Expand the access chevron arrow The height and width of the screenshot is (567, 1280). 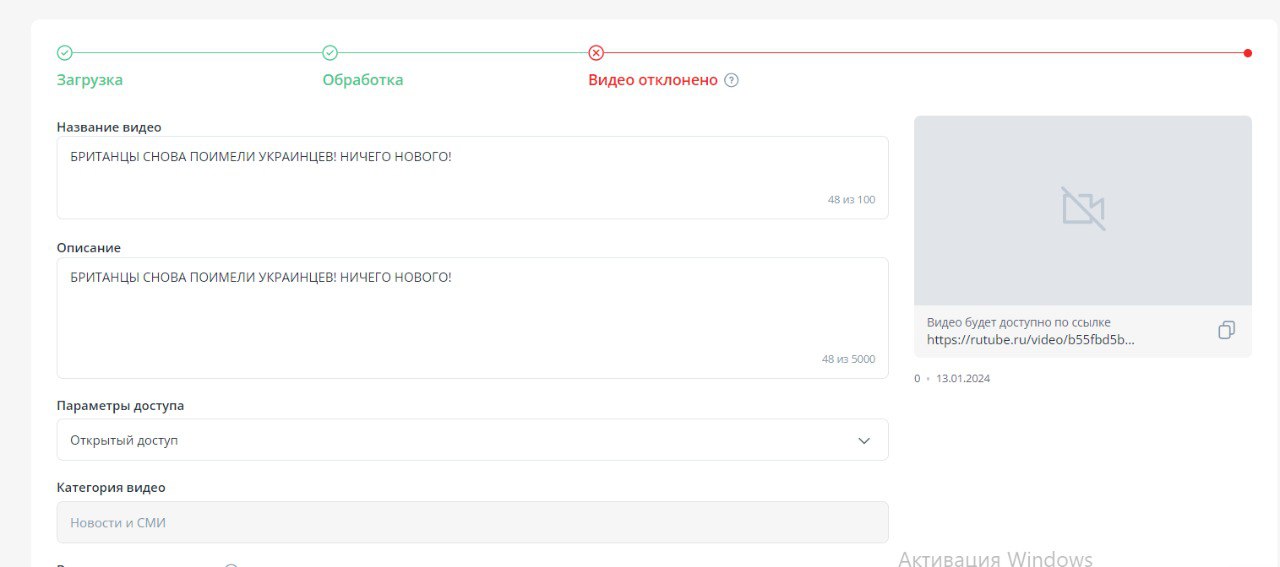864,441
